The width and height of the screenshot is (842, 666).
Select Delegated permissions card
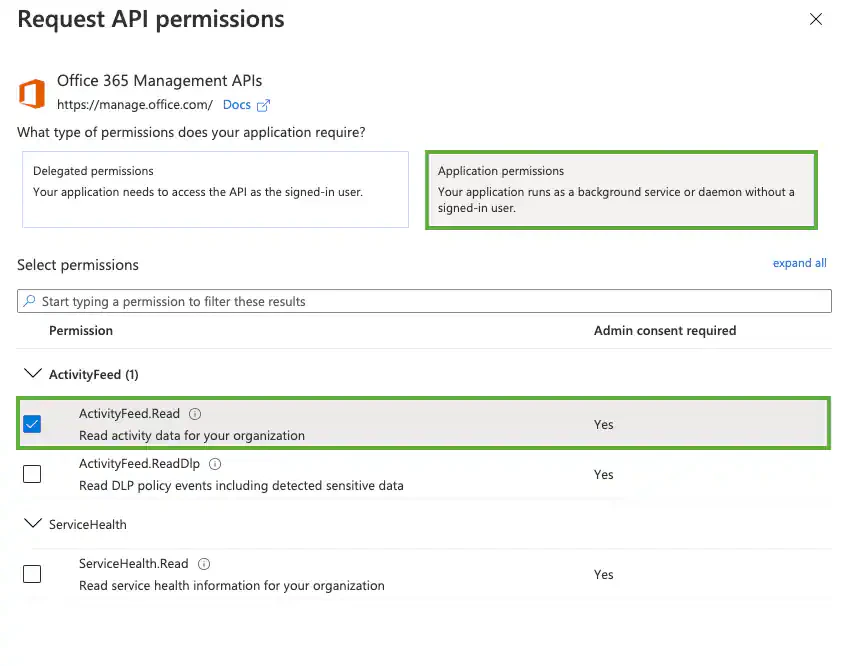pyautogui.click(x=215, y=189)
